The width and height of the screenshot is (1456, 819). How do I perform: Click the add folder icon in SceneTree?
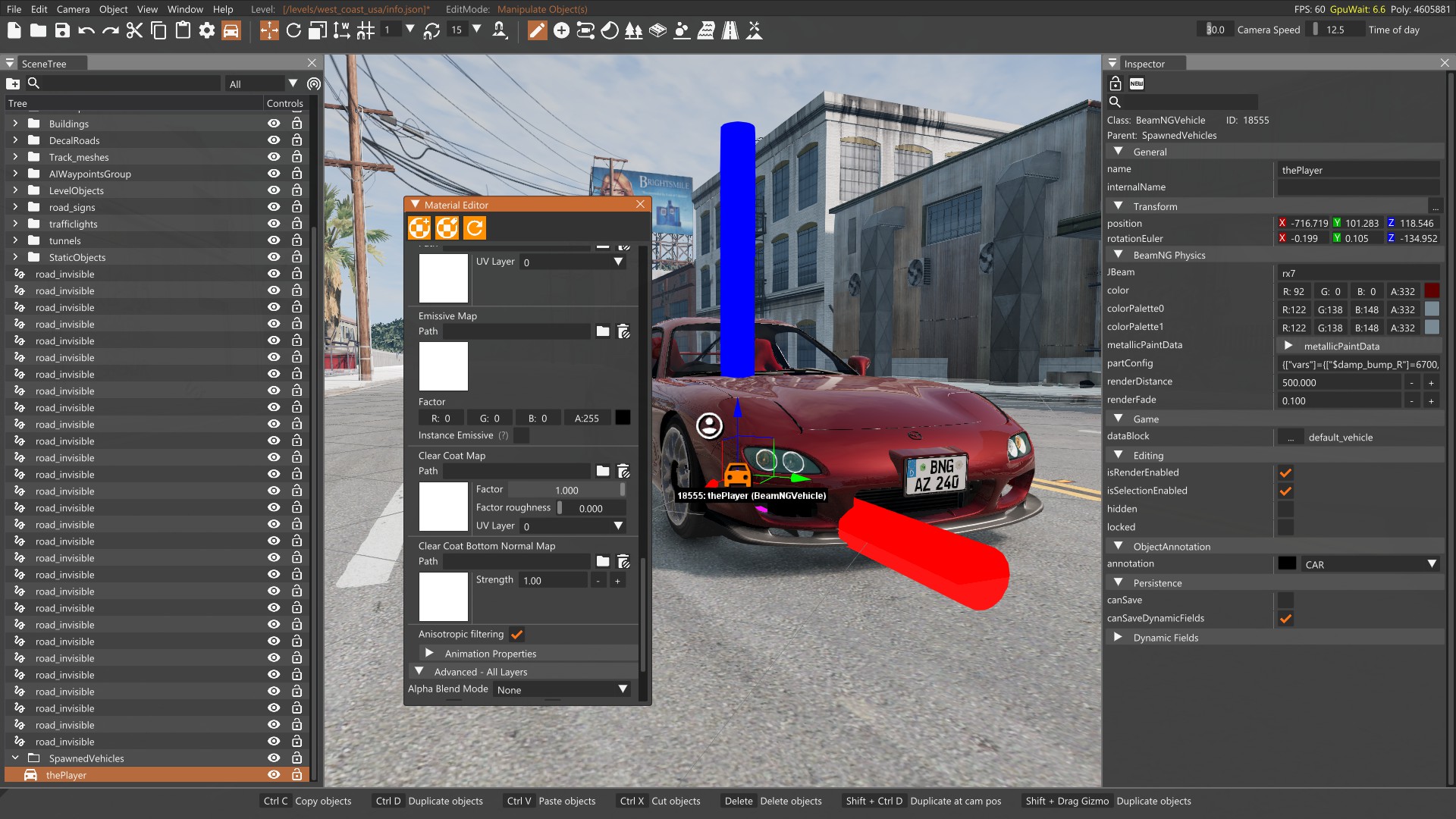13,83
